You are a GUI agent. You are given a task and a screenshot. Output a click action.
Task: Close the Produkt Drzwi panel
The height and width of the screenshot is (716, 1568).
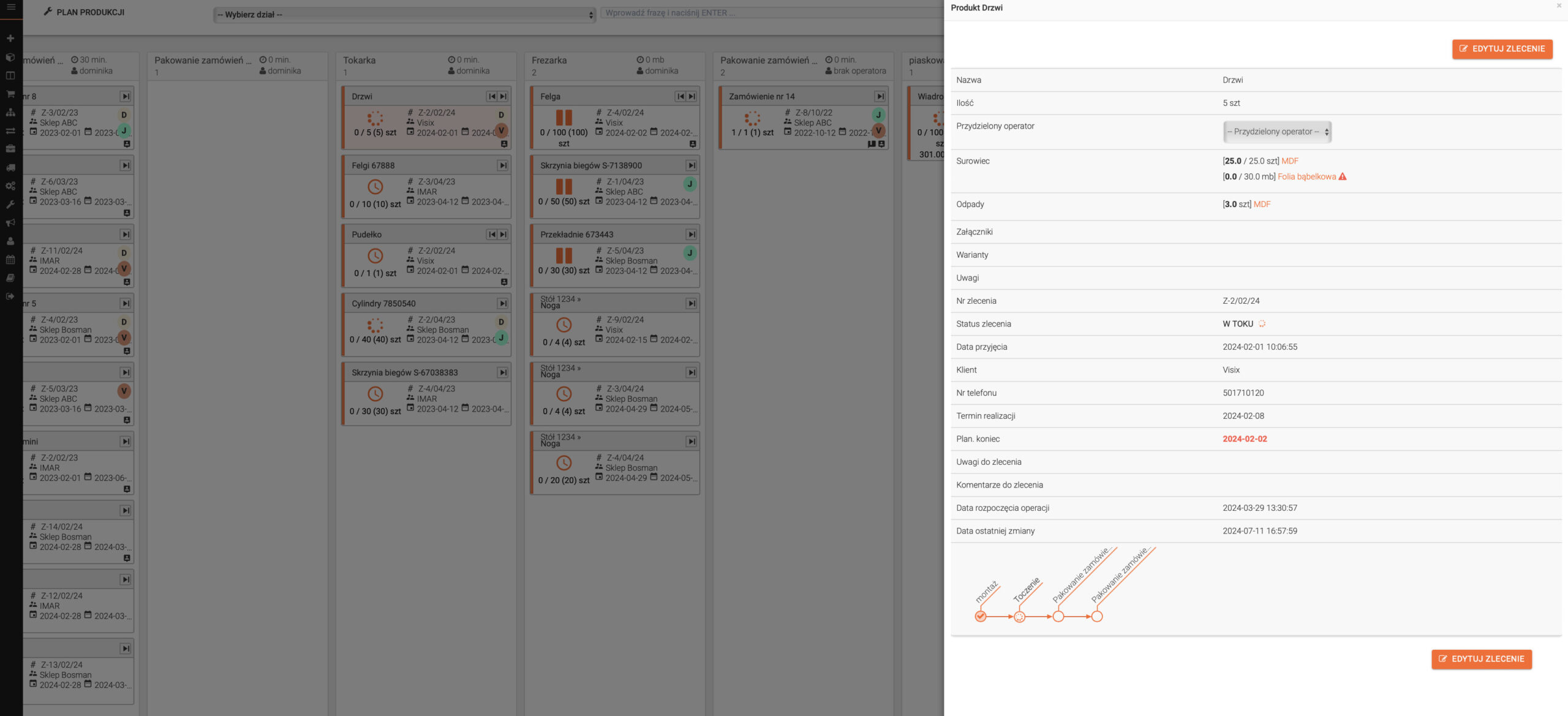point(1559,6)
